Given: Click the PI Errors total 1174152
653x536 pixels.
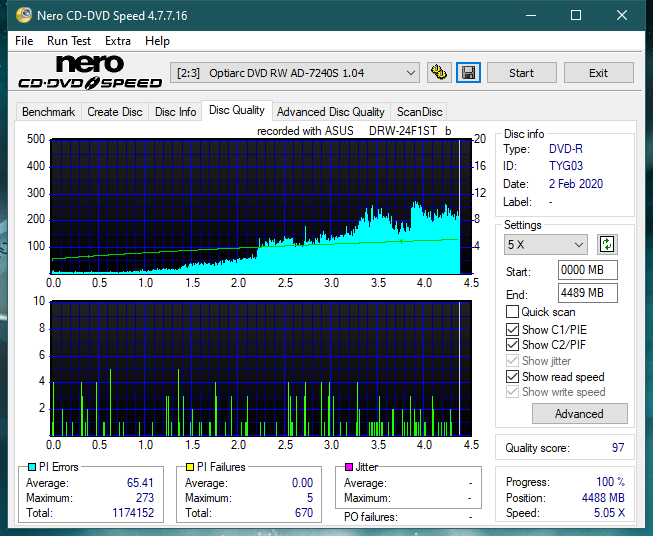Looking at the screenshot, I should point(133,513).
